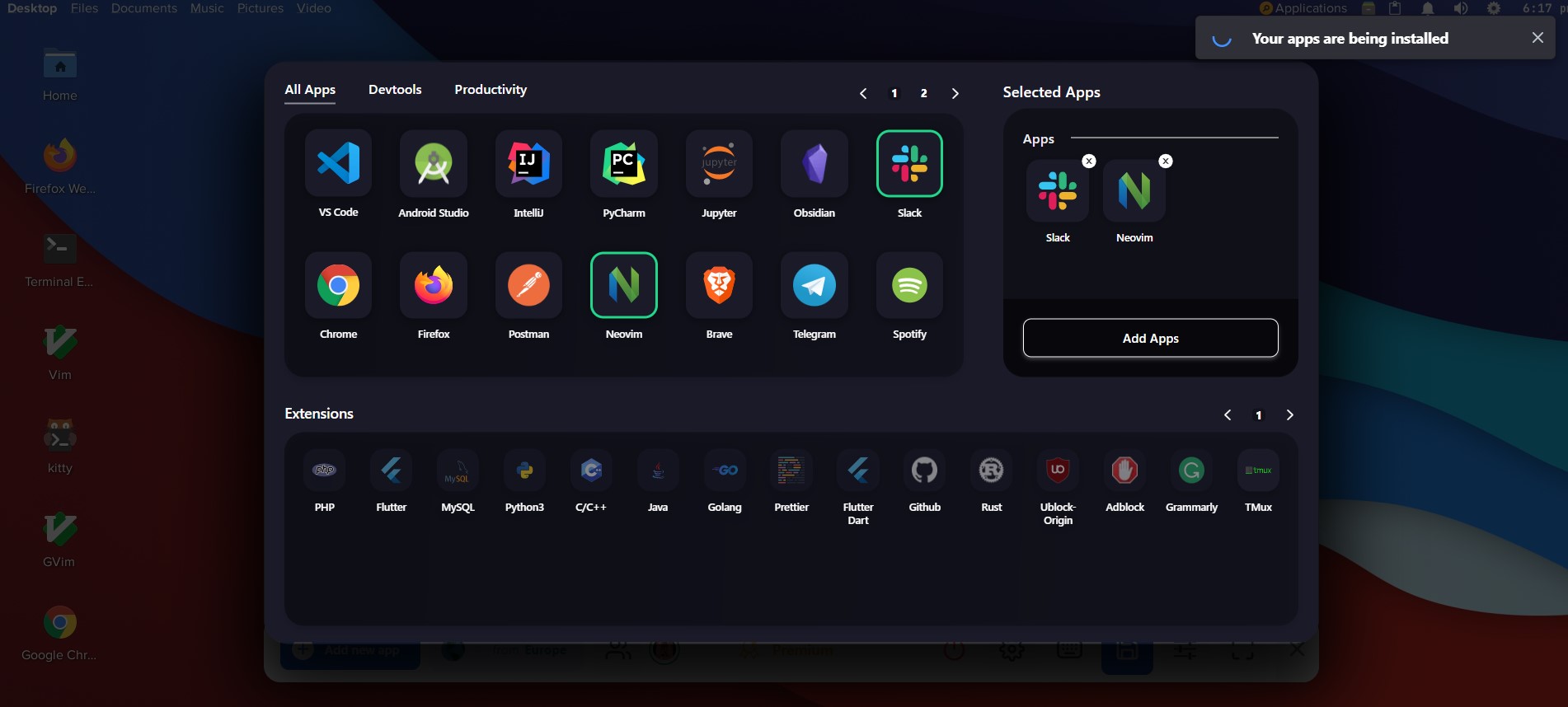Open Neovim thumbnail in Selected Apps
This screenshot has height=707, width=1568.
click(1134, 190)
